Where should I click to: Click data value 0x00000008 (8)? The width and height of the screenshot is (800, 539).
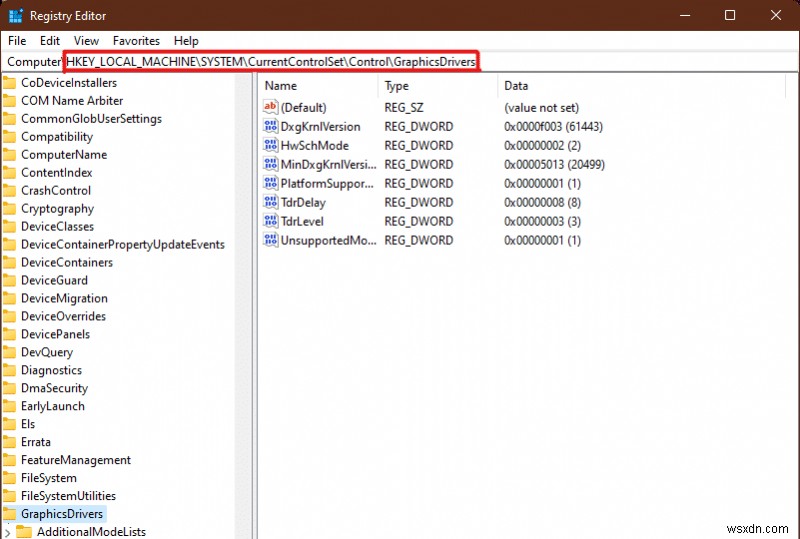pyautogui.click(x=542, y=203)
